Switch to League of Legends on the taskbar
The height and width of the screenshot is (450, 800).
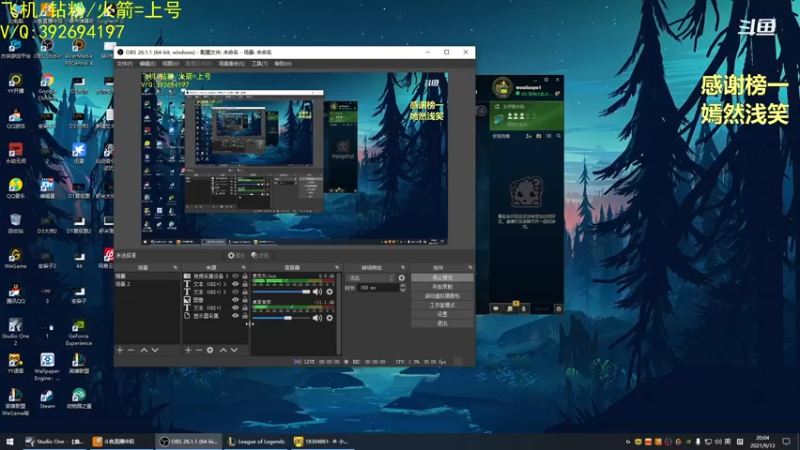tap(256, 441)
